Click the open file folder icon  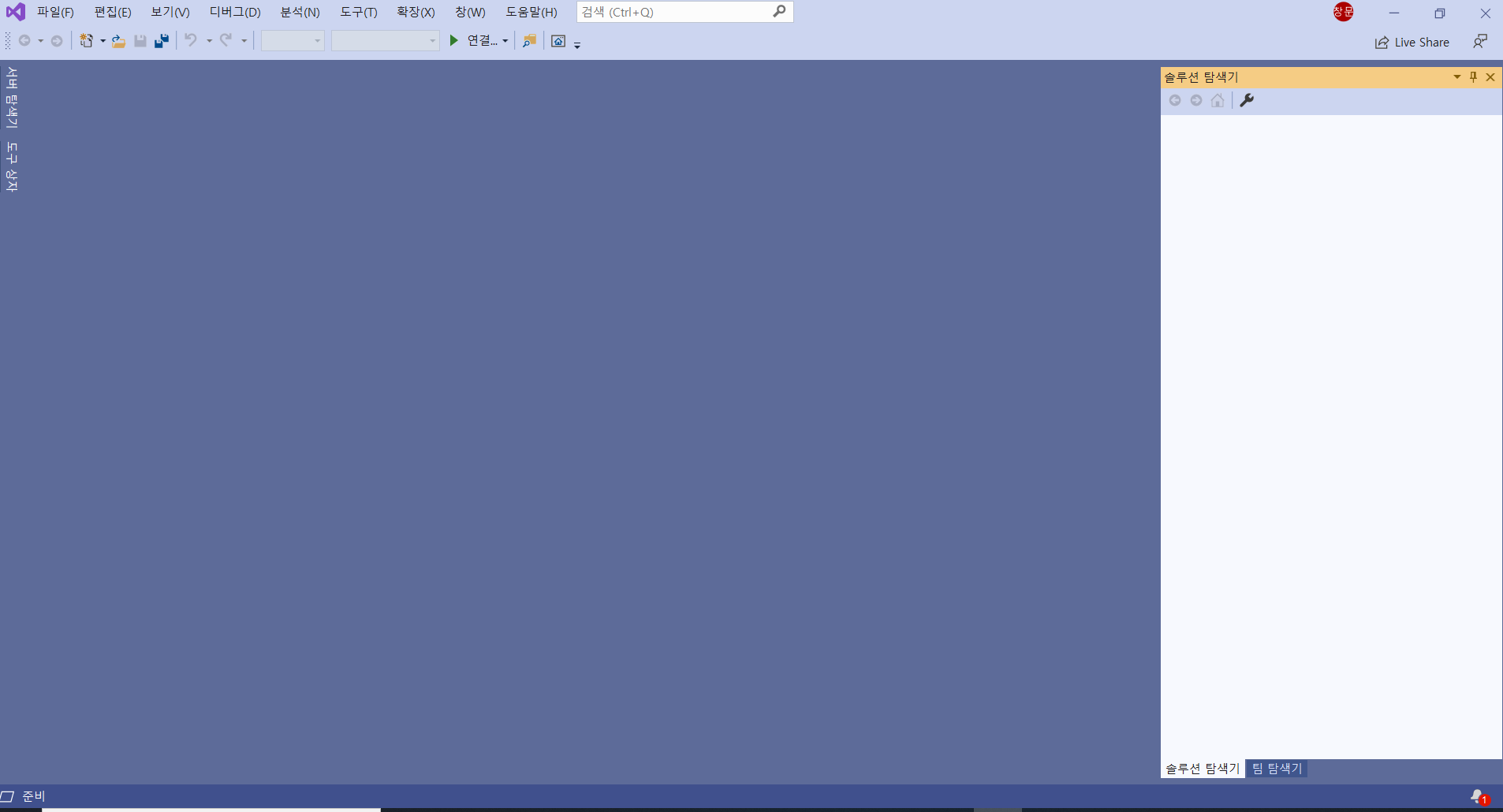click(x=118, y=41)
